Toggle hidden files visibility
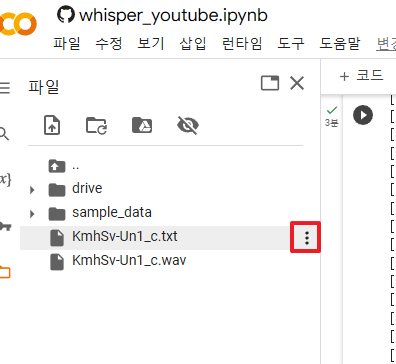396x364 pixels. (188, 125)
